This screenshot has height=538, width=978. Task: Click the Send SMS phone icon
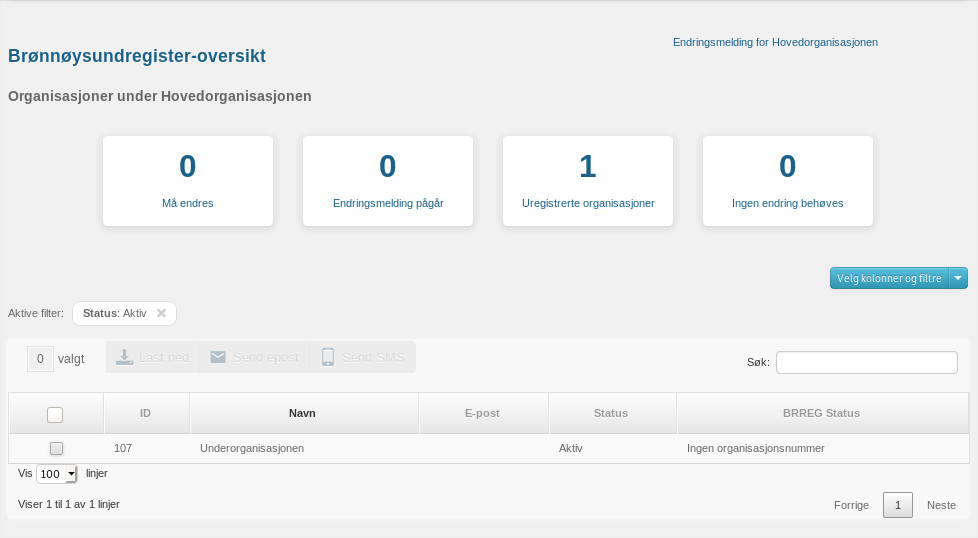pyautogui.click(x=327, y=357)
